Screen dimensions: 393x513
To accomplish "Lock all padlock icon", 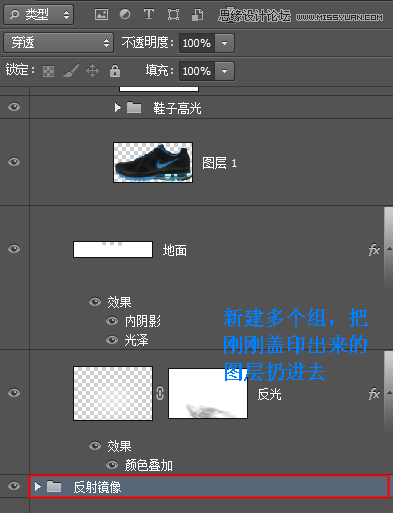I will coord(115,71).
